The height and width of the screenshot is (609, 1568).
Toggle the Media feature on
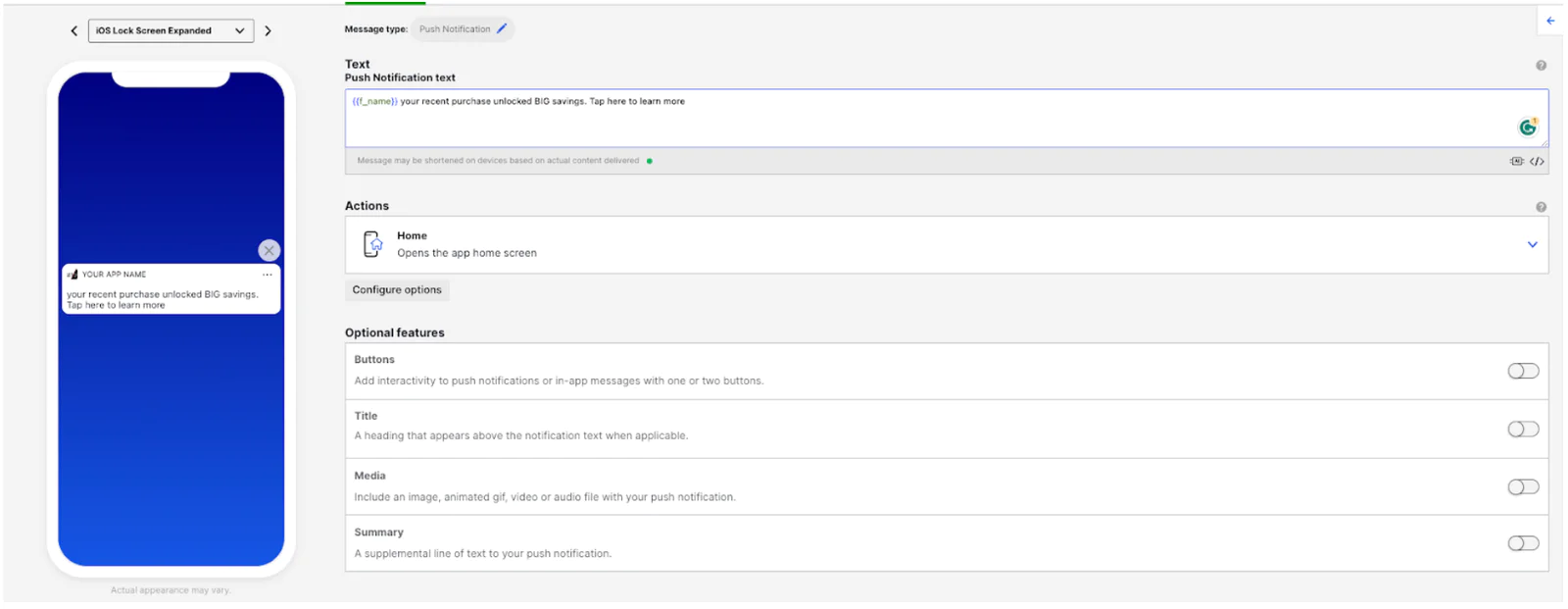(1523, 487)
